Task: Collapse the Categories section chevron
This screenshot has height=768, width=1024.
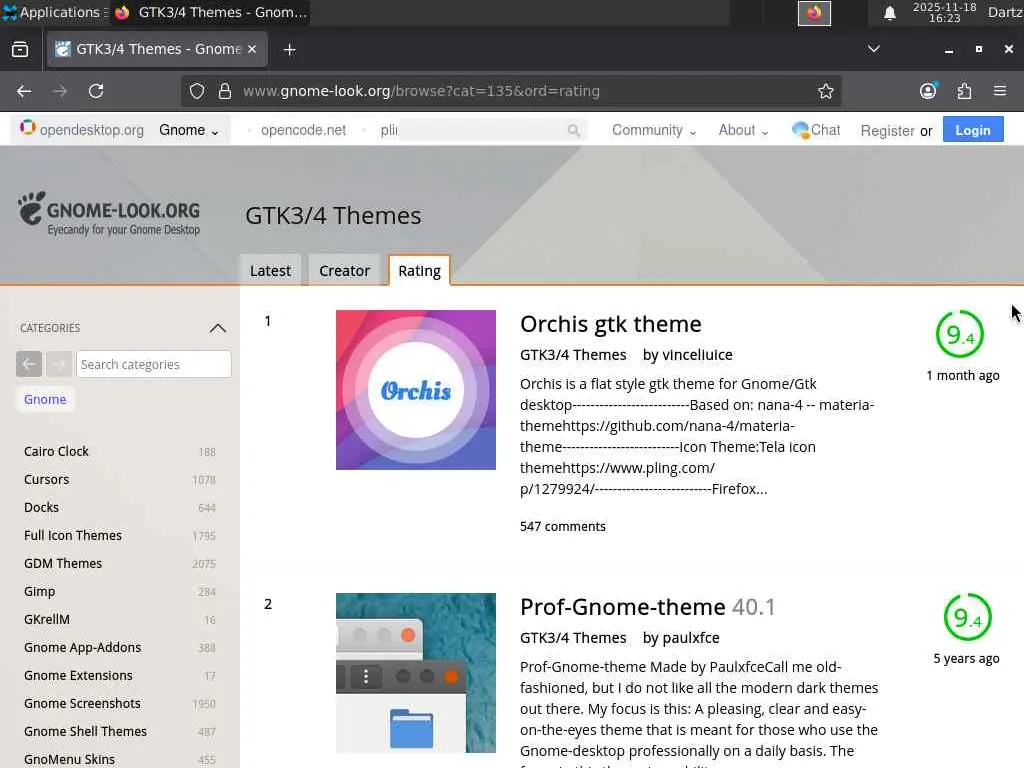Action: (217, 328)
